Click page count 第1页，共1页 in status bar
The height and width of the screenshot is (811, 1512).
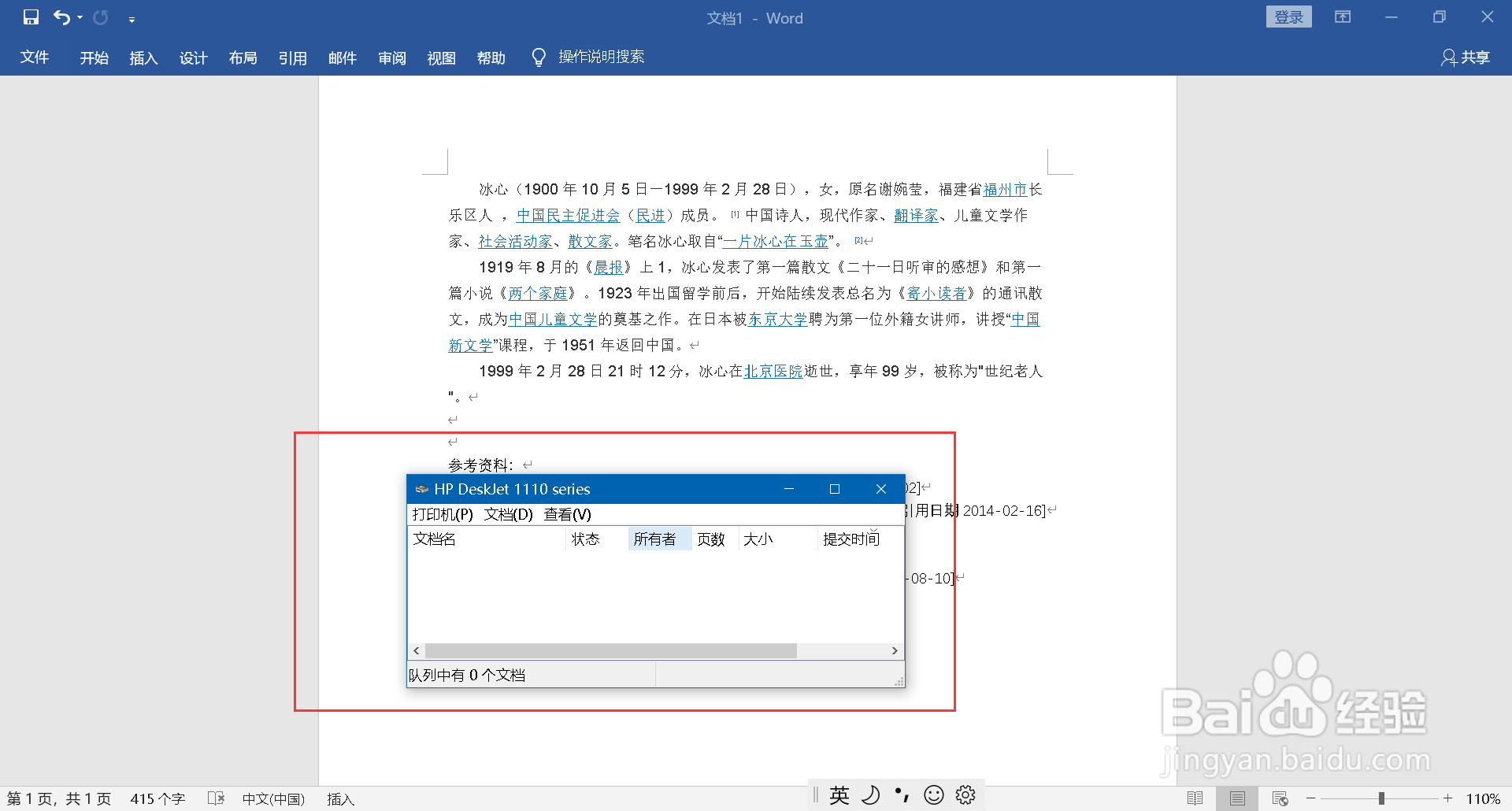click(59, 798)
